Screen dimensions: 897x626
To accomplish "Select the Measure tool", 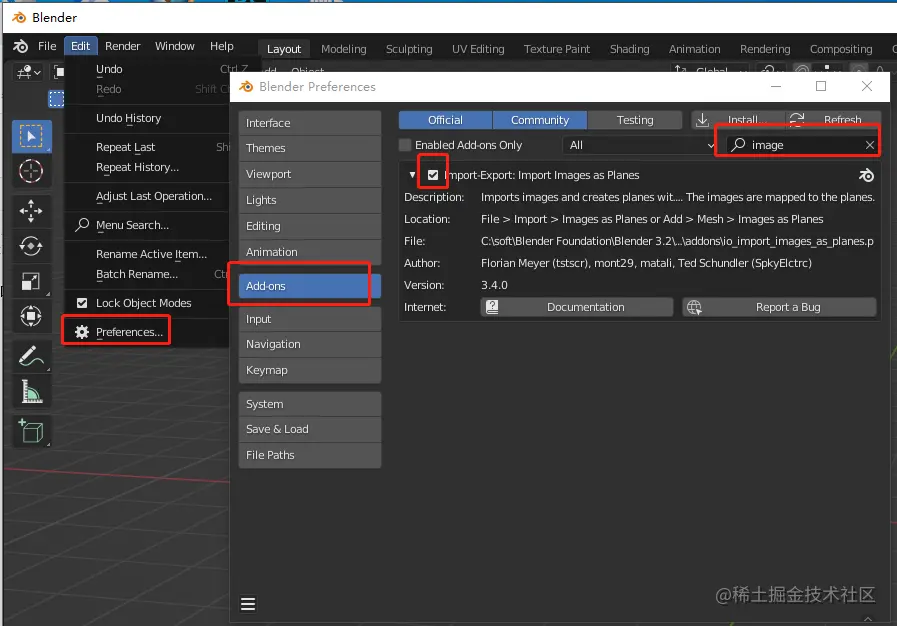I will (31, 391).
